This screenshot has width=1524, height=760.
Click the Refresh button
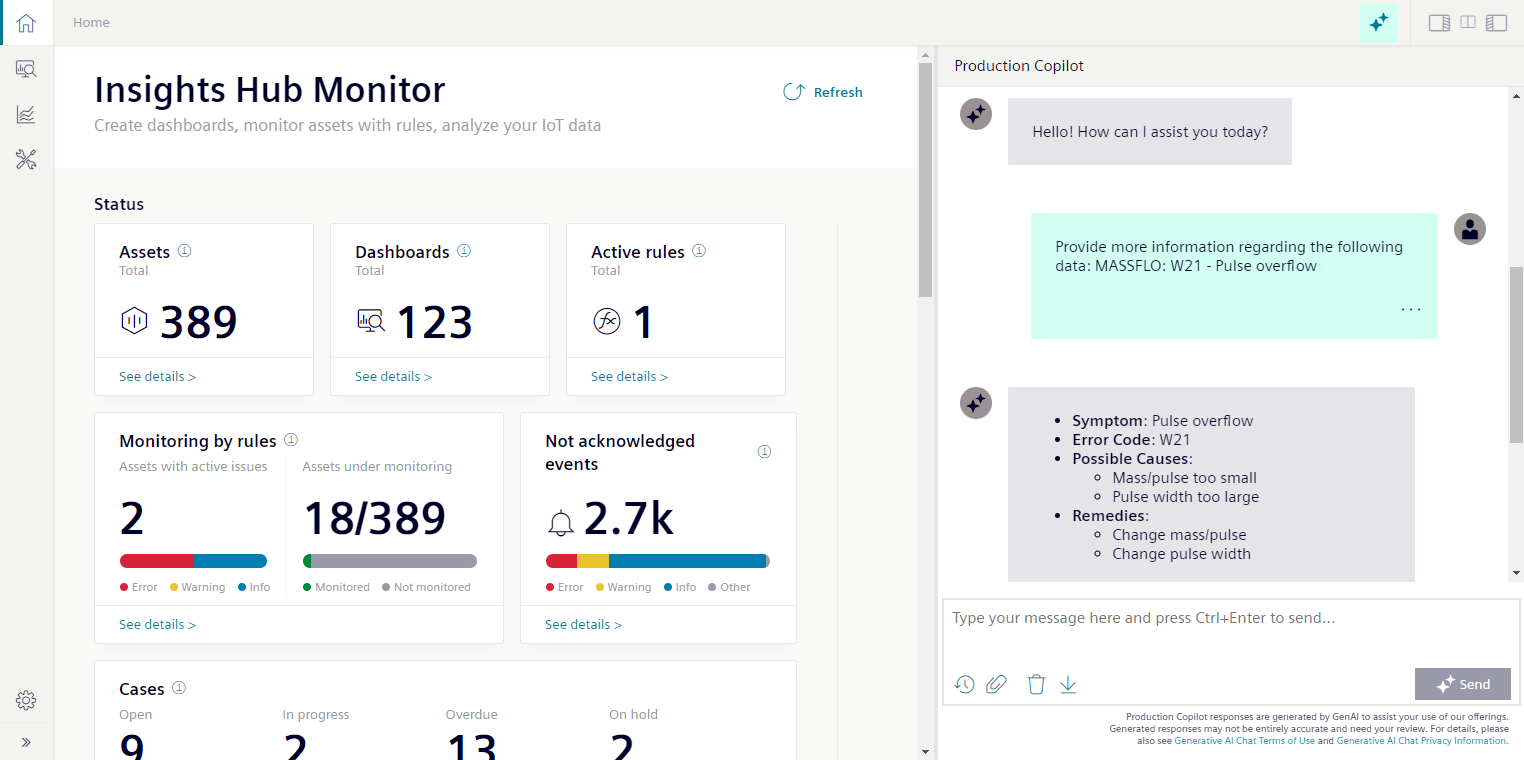coord(822,92)
